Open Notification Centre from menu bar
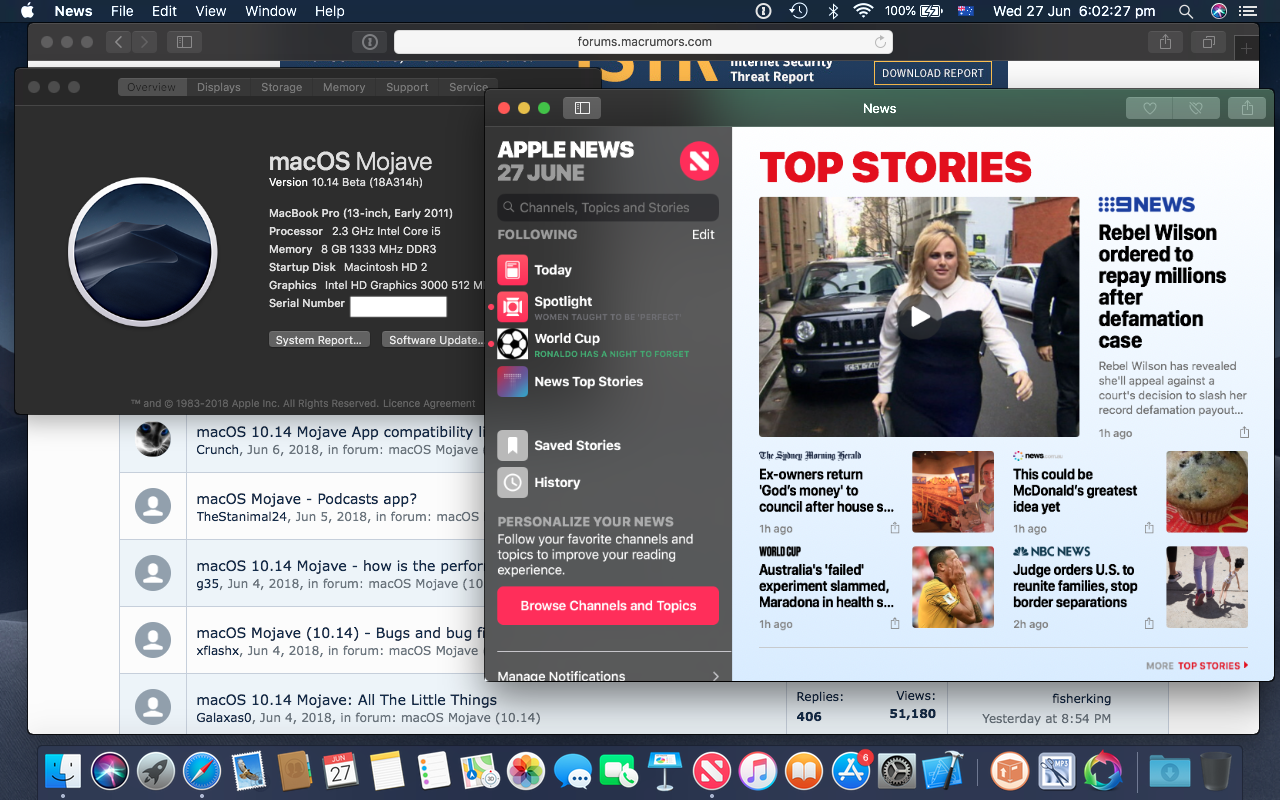This screenshot has height=800, width=1280. tap(1246, 11)
